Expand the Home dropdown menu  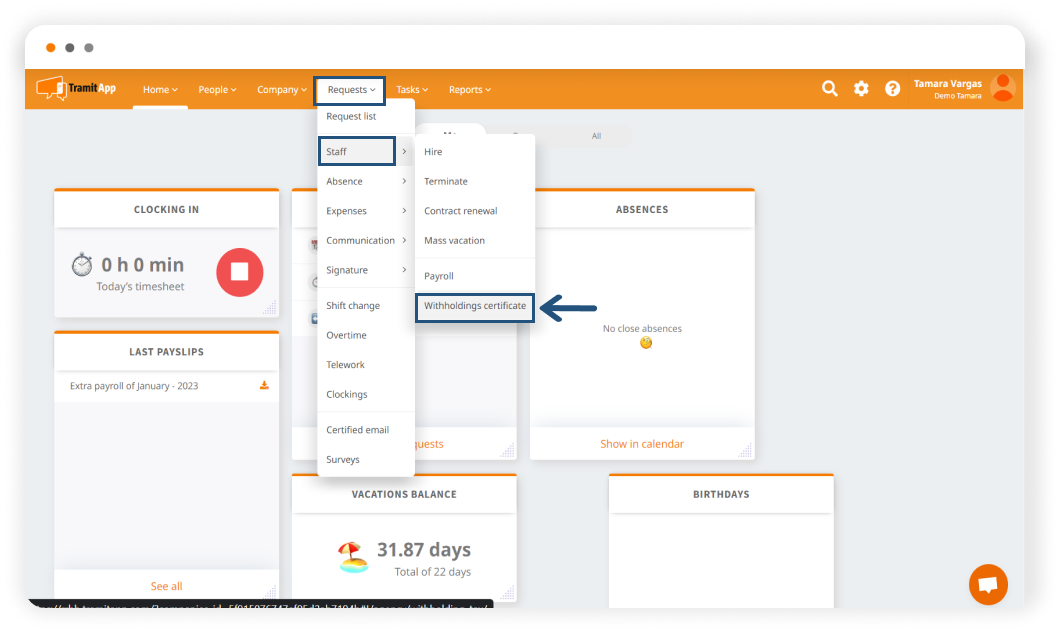pyautogui.click(x=160, y=90)
